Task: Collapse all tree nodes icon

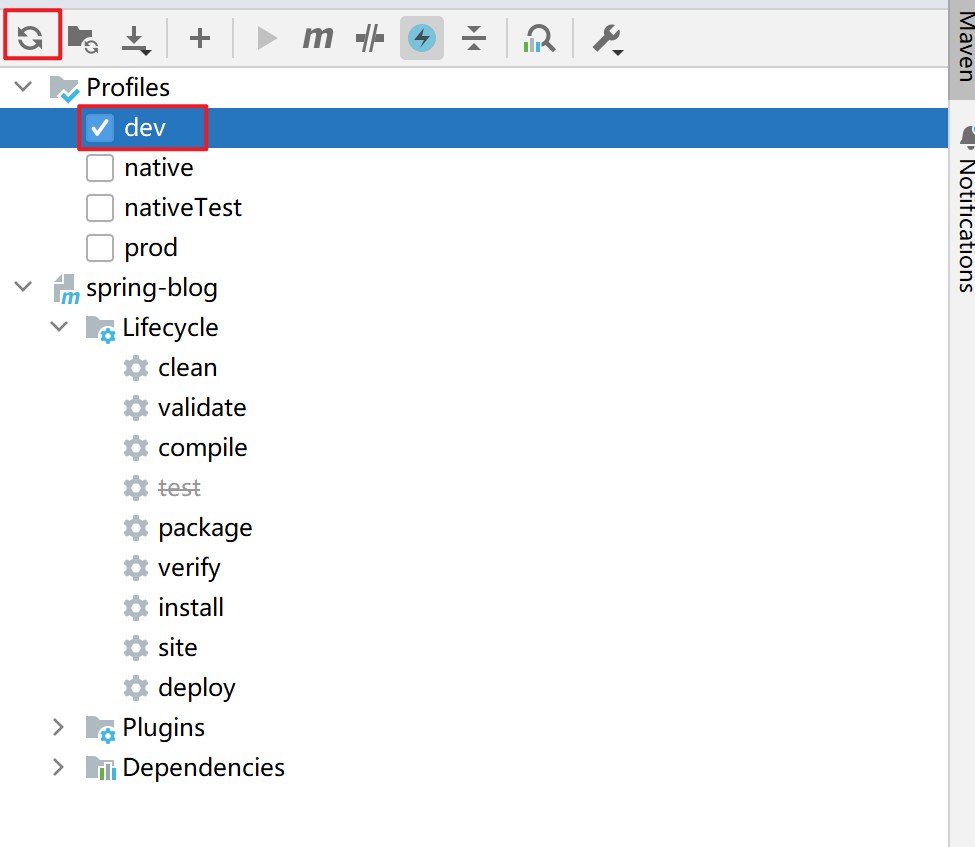Action: [x=474, y=38]
